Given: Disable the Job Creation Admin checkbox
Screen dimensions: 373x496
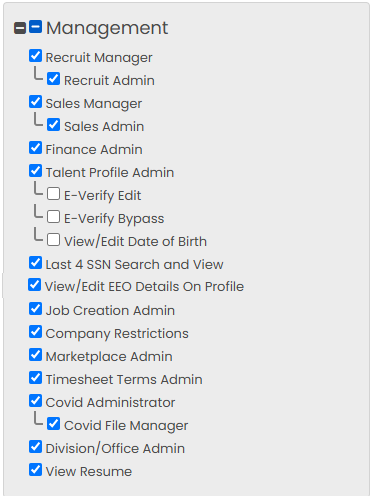Looking at the screenshot, I should point(35,309).
